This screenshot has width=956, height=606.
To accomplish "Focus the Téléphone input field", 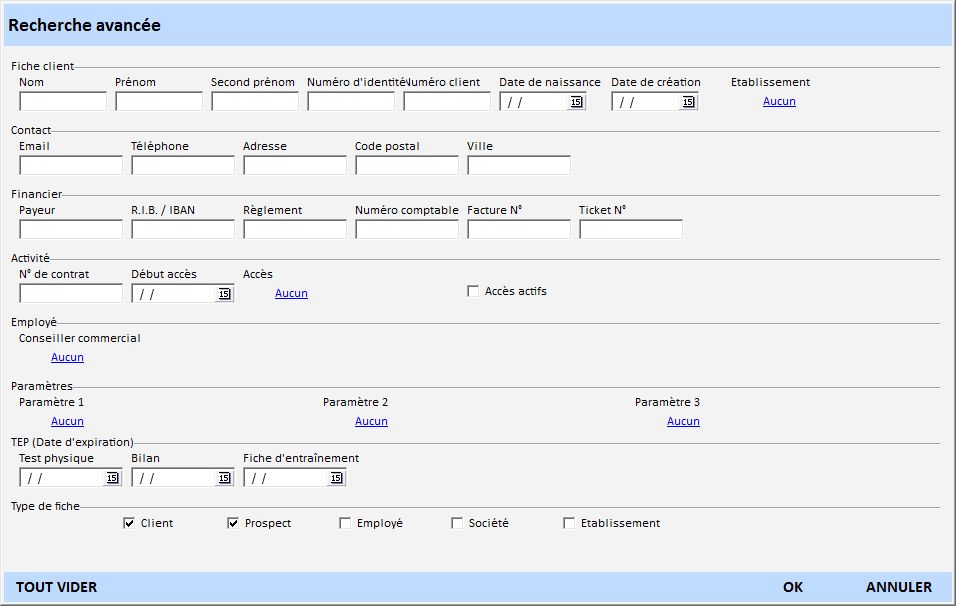I will (x=183, y=165).
